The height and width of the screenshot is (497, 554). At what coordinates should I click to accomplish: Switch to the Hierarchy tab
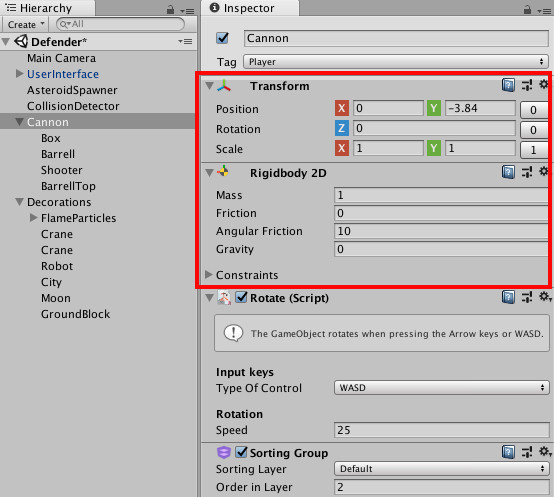(48, 8)
